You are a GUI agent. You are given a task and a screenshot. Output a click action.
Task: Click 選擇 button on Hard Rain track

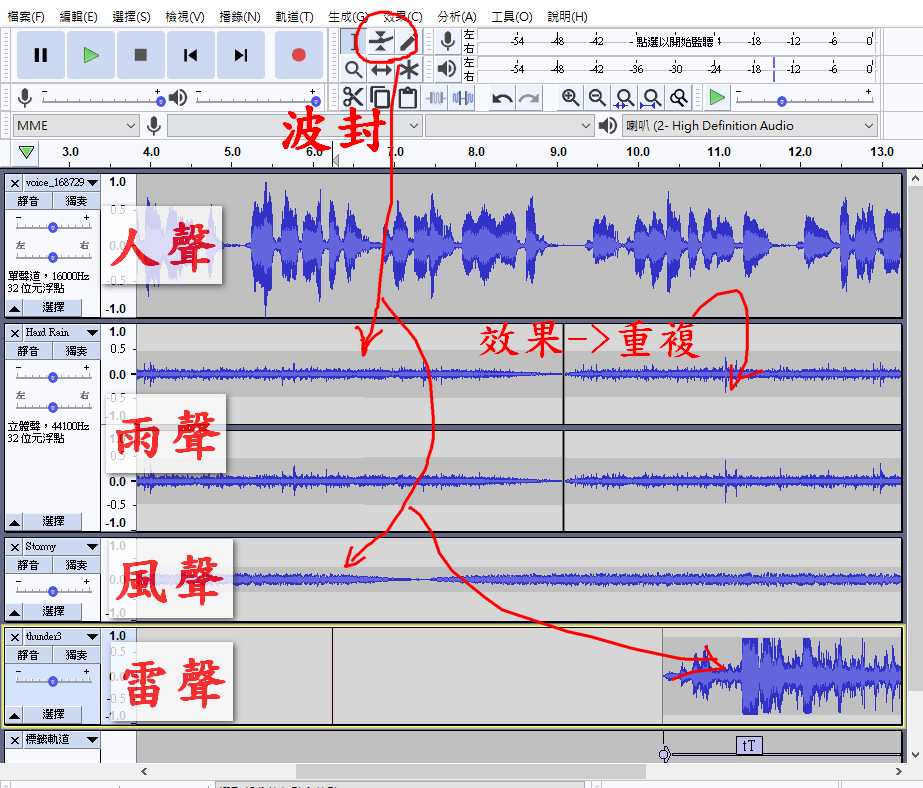(53, 521)
